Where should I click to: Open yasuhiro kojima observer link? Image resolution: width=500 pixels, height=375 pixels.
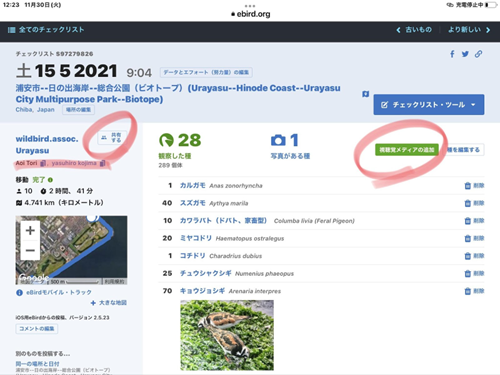[74, 163]
